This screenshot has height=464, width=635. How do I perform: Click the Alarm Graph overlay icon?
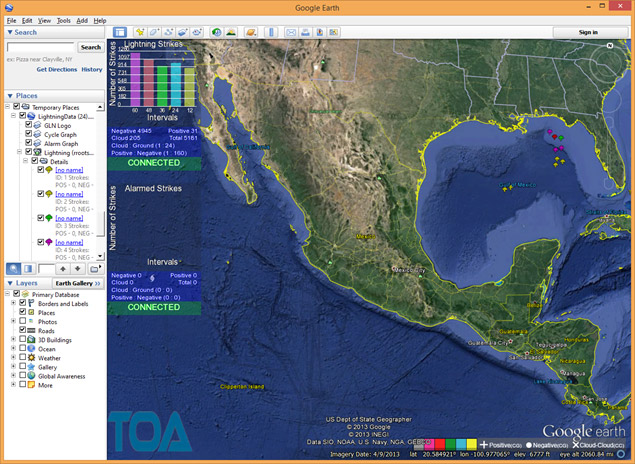[x=37, y=143]
